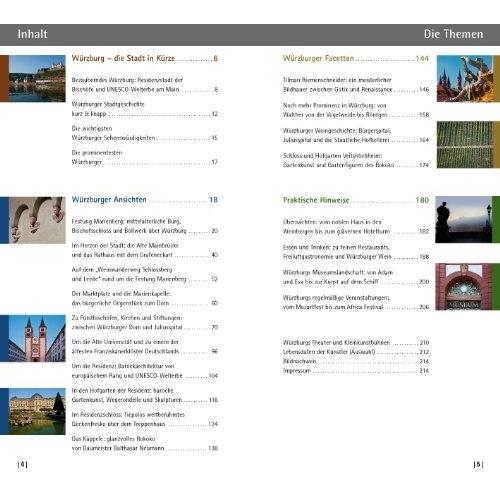Open the Würzburg Dom twin-tower photo
Viewport: 500px width, 500px height.
click(37, 338)
